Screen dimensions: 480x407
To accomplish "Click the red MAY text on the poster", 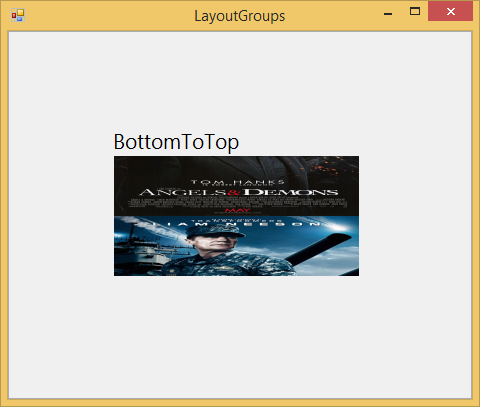I will click(237, 210).
